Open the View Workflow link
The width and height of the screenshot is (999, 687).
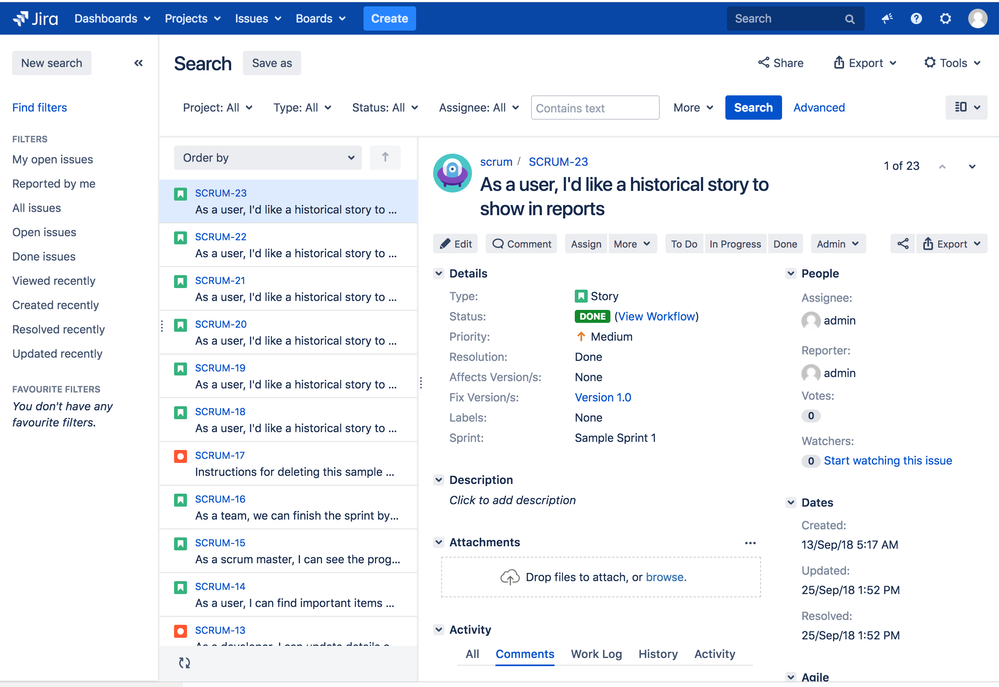(657, 317)
